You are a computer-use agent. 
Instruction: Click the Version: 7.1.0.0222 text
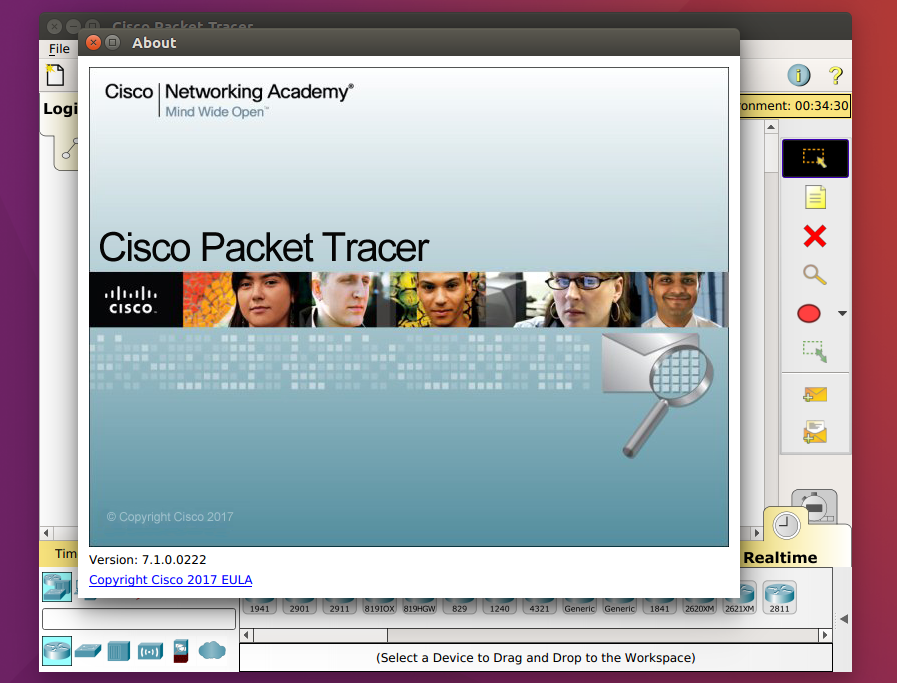(x=148, y=559)
